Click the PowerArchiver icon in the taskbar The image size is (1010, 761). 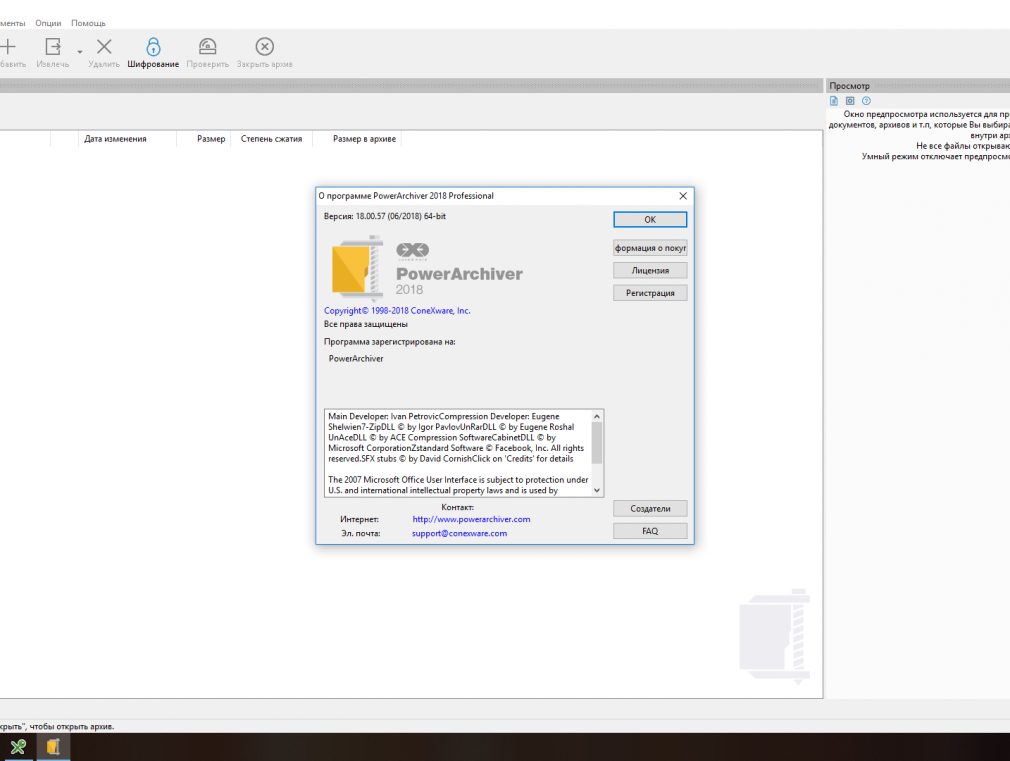coord(53,747)
